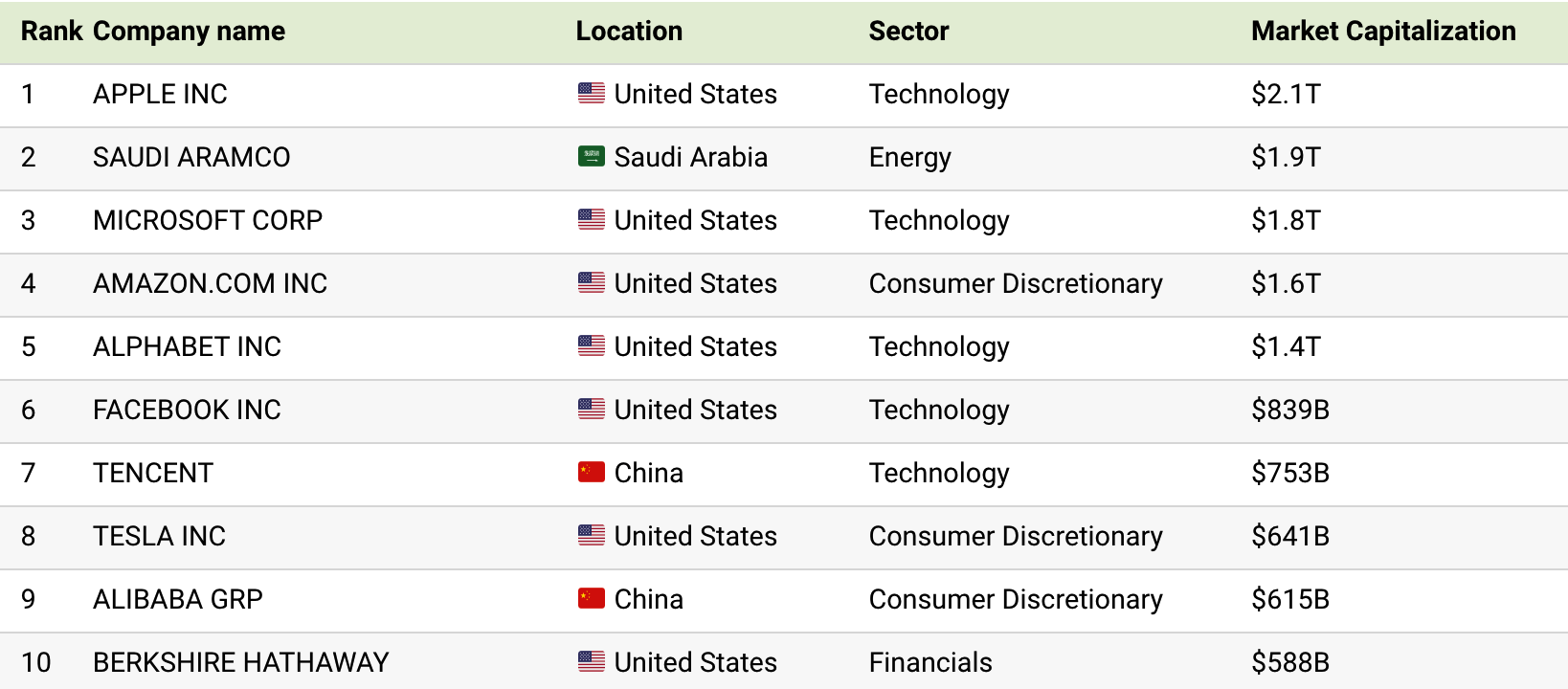Click the Company name column header
This screenshot has height=689, width=1568.
pyautogui.click(x=189, y=32)
